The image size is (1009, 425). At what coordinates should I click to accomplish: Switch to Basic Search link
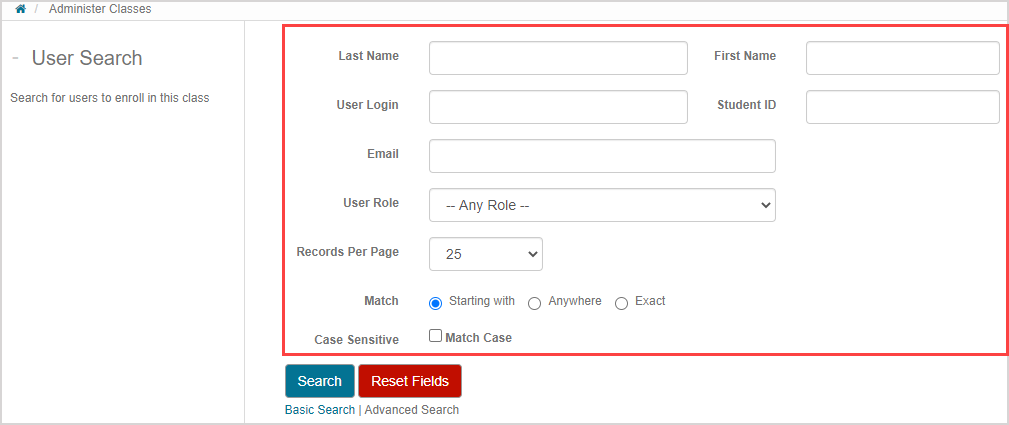[320, 410]
